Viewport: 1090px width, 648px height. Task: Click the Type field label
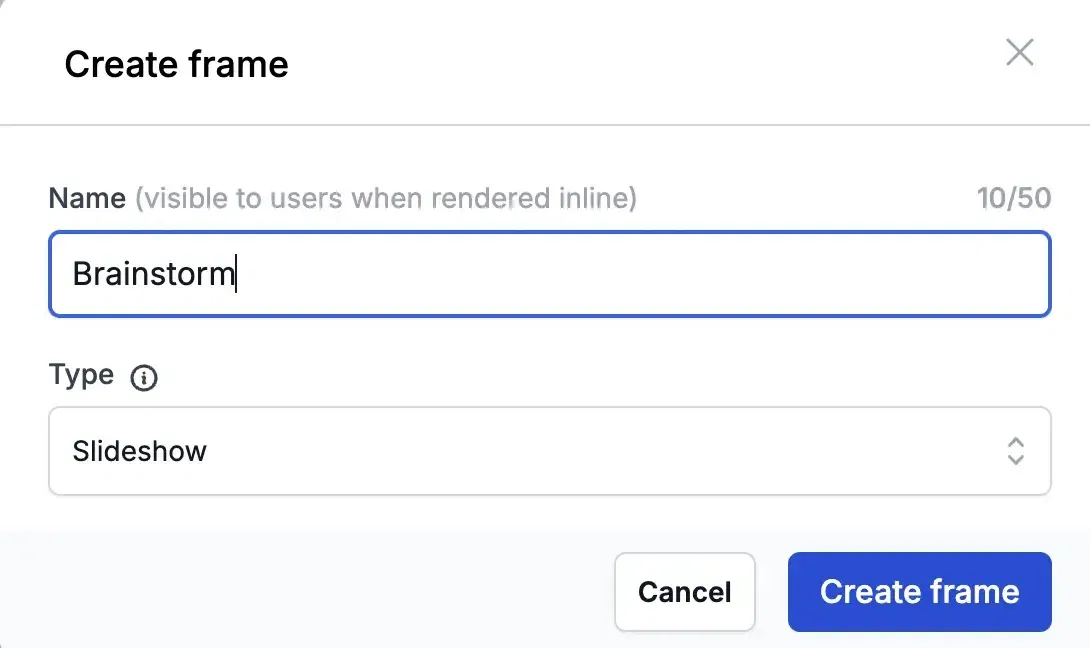[x=81, y=375]
